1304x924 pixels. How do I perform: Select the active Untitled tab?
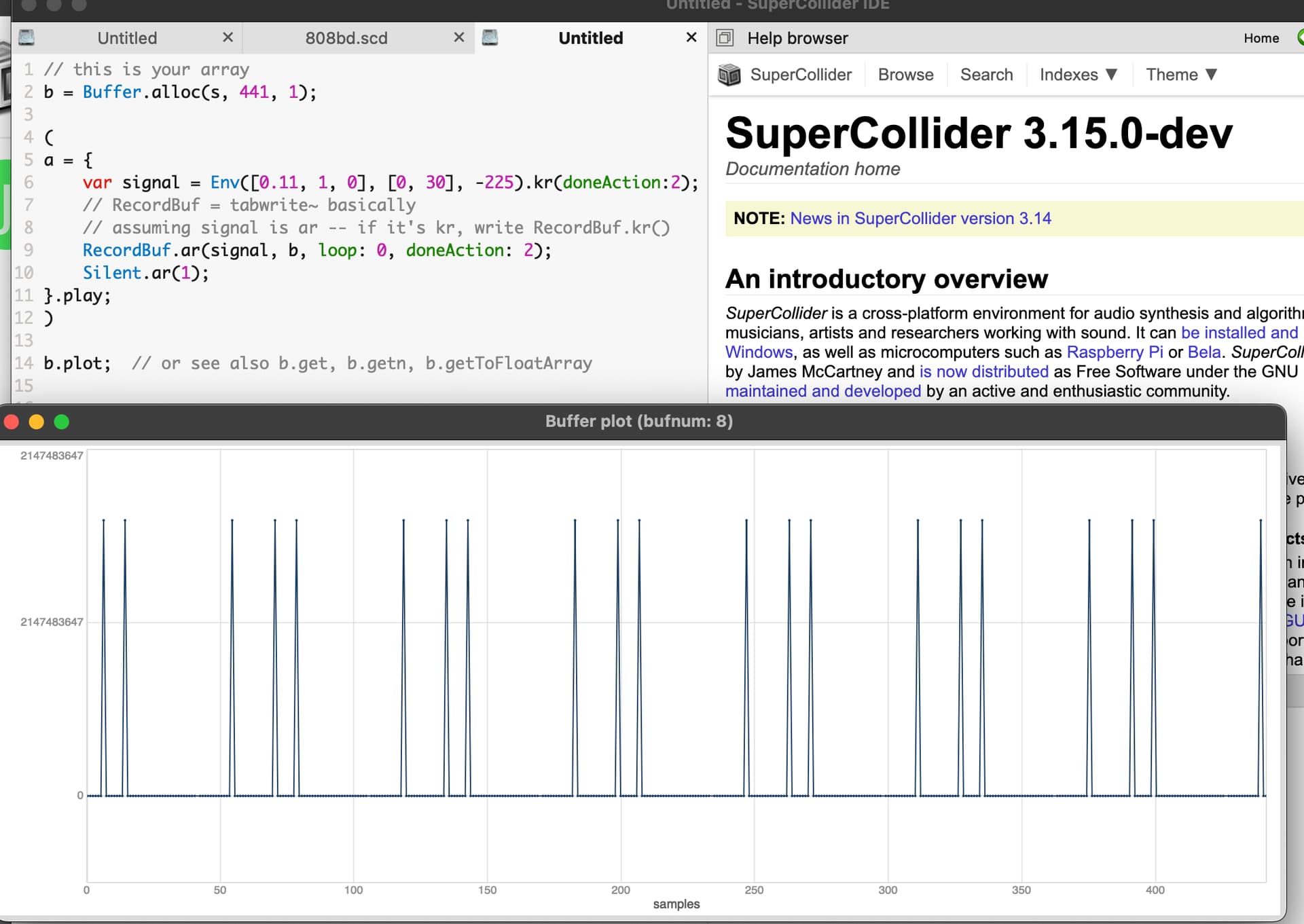pyautogui.click(x=591, y=38)
